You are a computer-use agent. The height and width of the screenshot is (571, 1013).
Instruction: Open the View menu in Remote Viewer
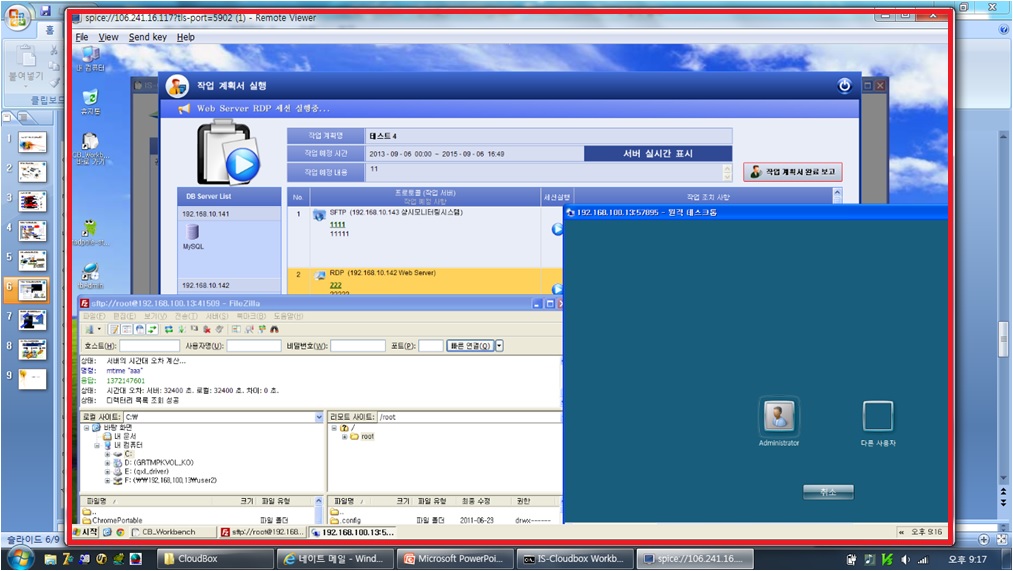[108, 37]
